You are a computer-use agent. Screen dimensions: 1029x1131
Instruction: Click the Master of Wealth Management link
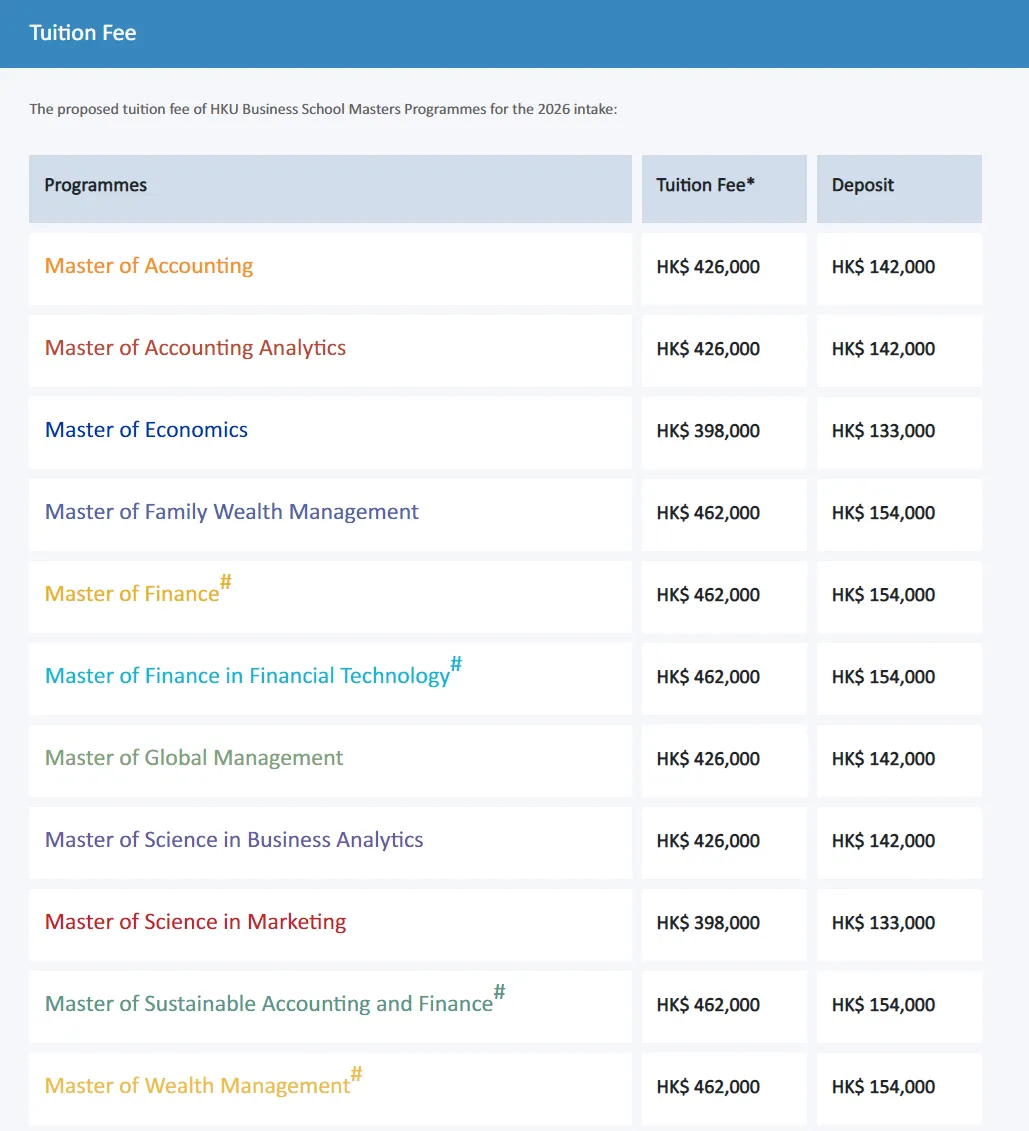[x=197, y=1086]
